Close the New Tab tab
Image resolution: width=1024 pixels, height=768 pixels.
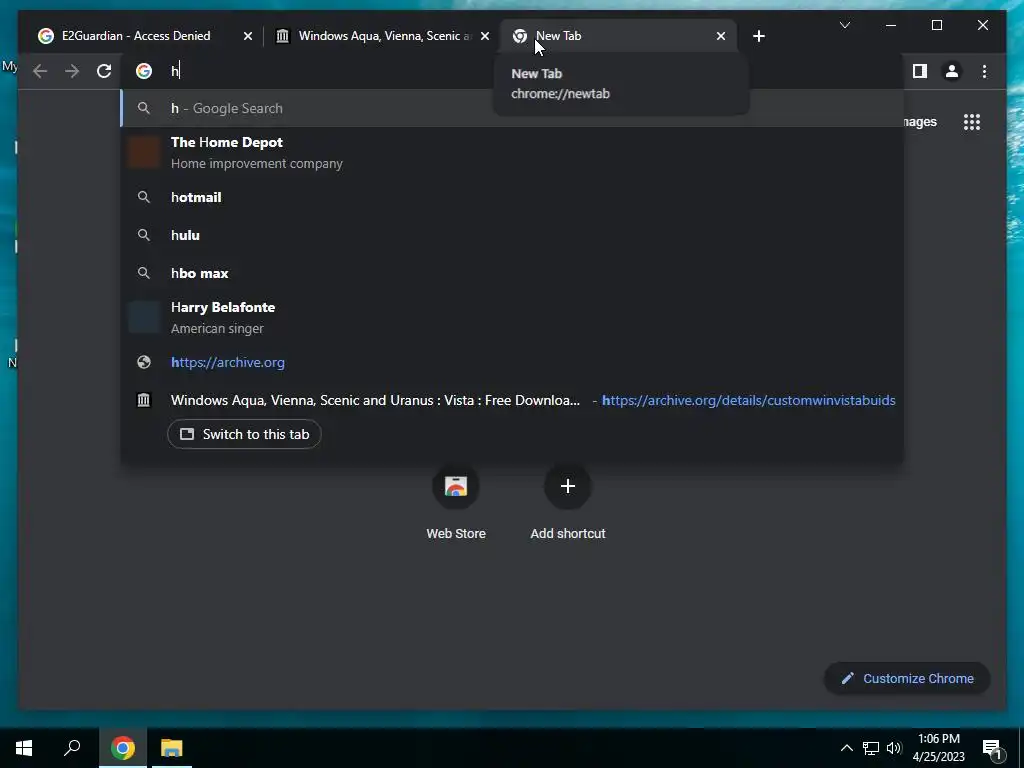(720, 37)
